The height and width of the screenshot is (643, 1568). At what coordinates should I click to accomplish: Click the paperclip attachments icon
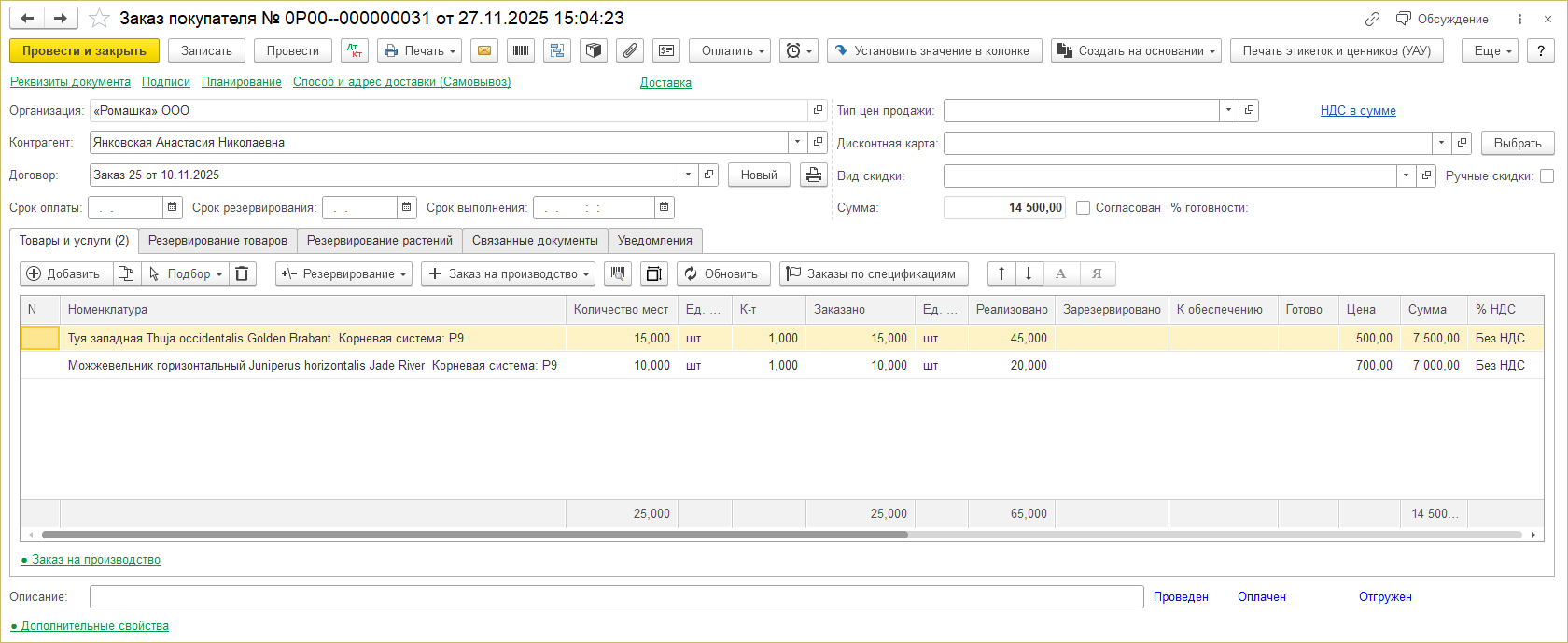point(630,51)
